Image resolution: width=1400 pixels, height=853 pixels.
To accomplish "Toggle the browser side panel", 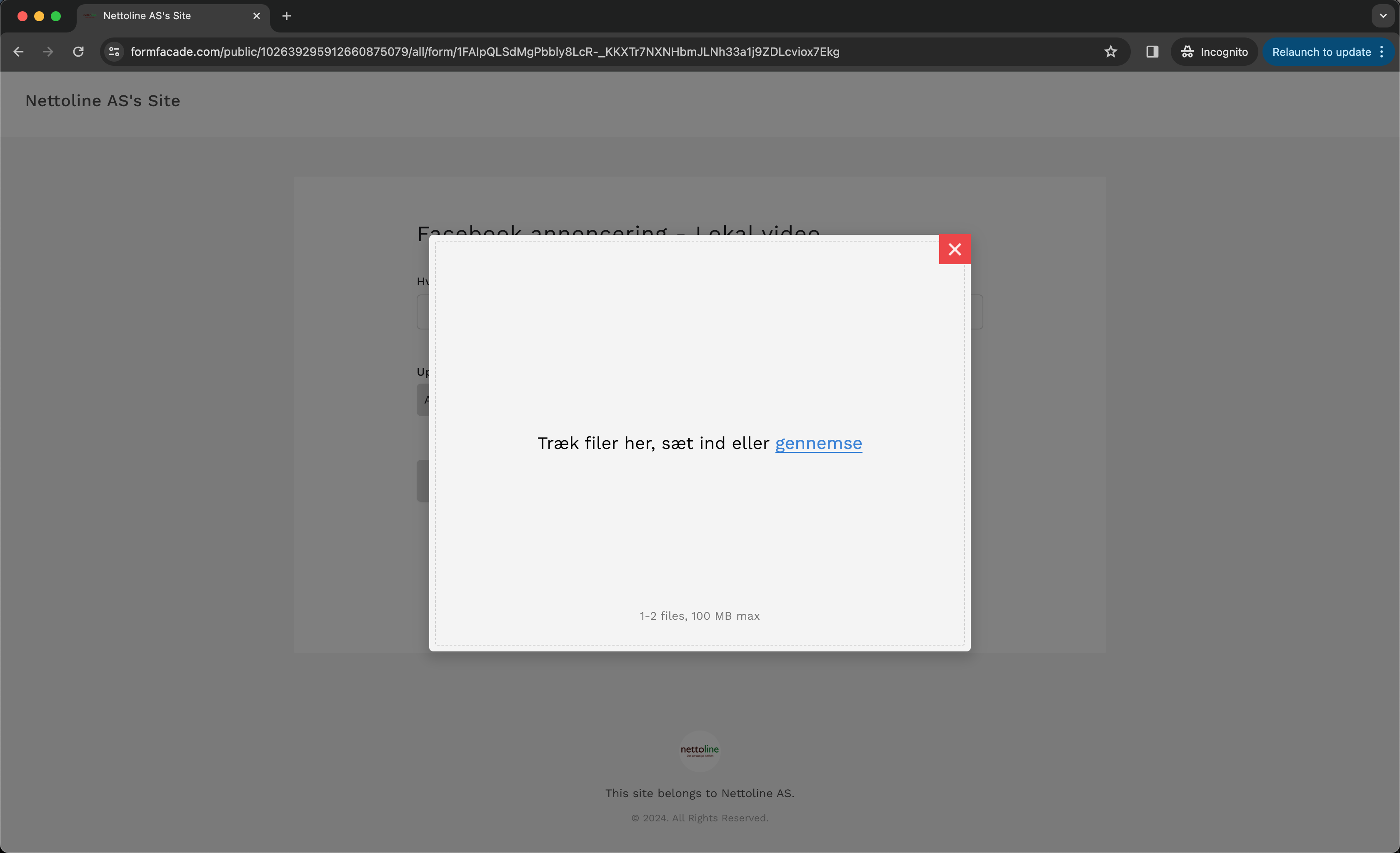I will [1152, 52].
